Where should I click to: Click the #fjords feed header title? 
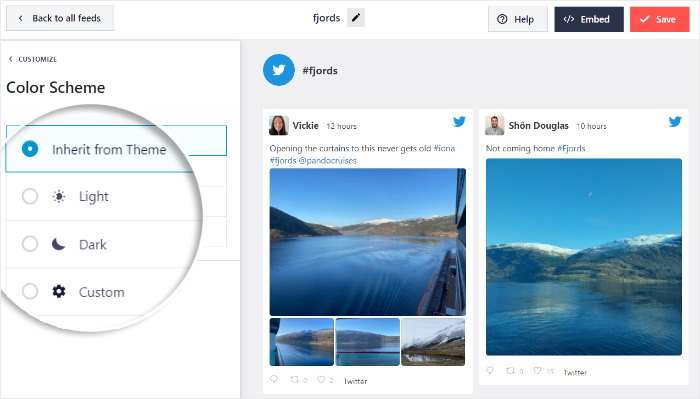pos(320,71)
